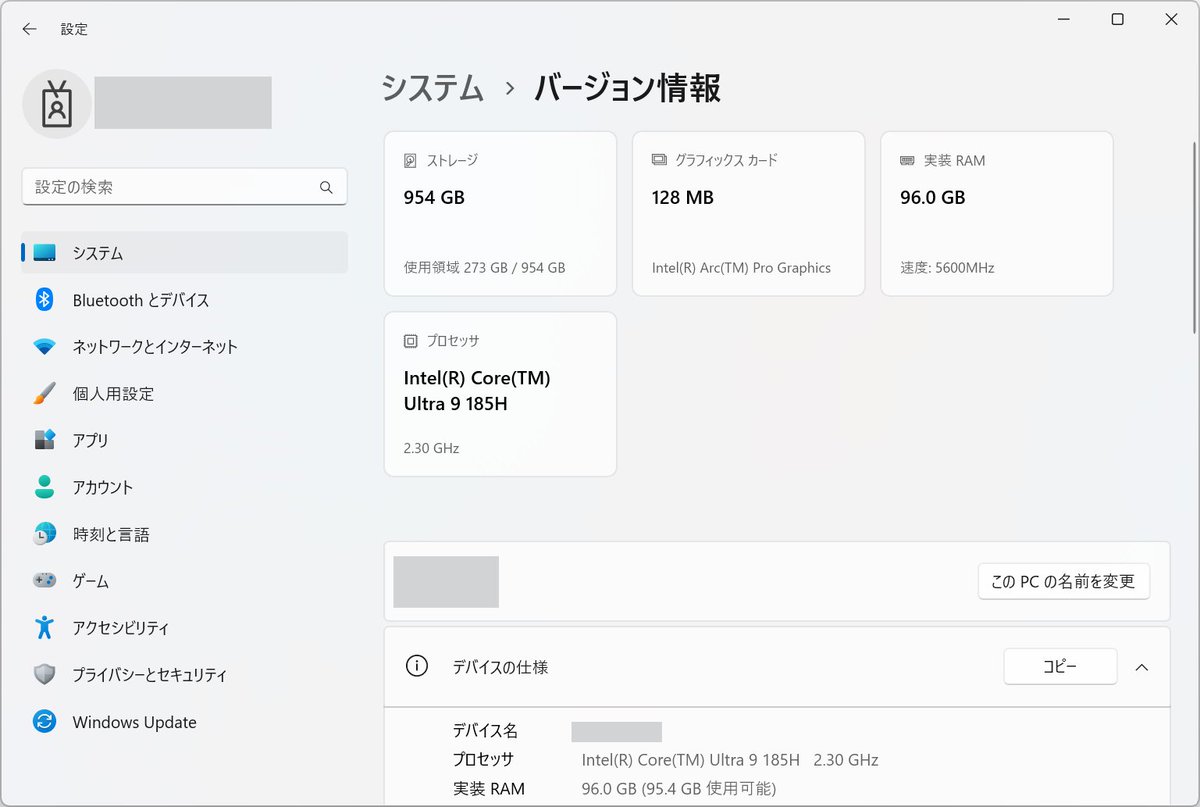Image resolution: width=1200 pixels, height=807 pixels.
Task: Maximize the Settings window
Action: pos(1118,20)
